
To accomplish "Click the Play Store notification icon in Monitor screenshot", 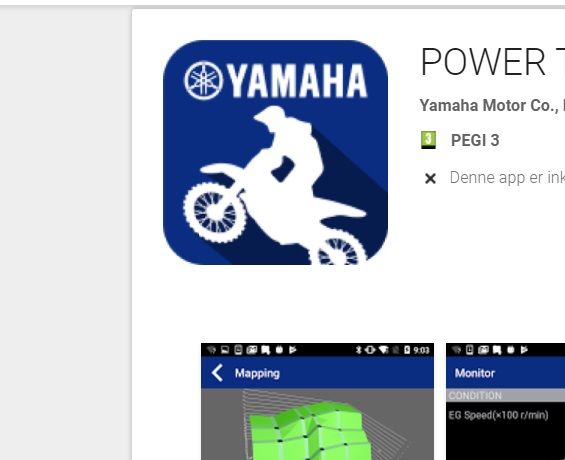I will [x=524, y=350].
